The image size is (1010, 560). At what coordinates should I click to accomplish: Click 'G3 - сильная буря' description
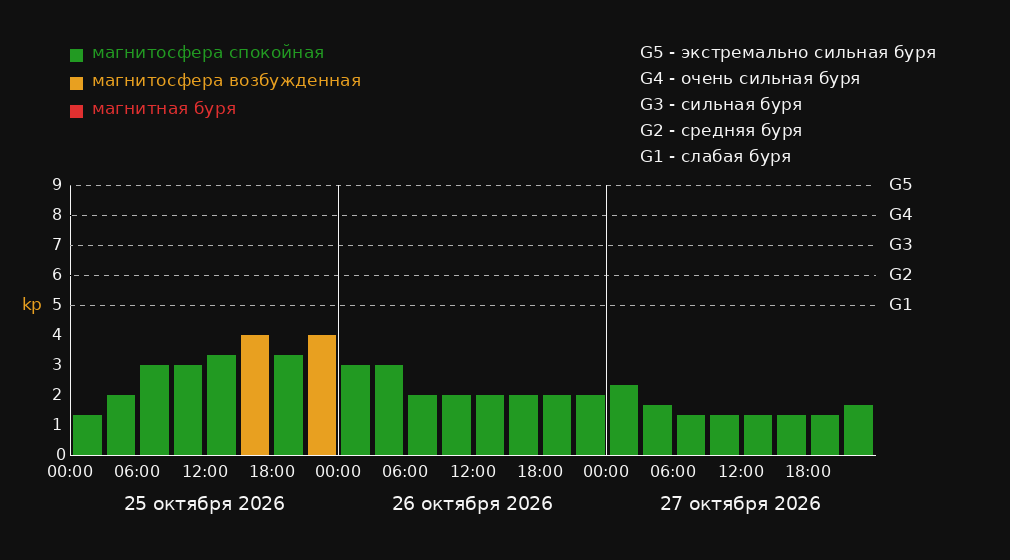721,104
